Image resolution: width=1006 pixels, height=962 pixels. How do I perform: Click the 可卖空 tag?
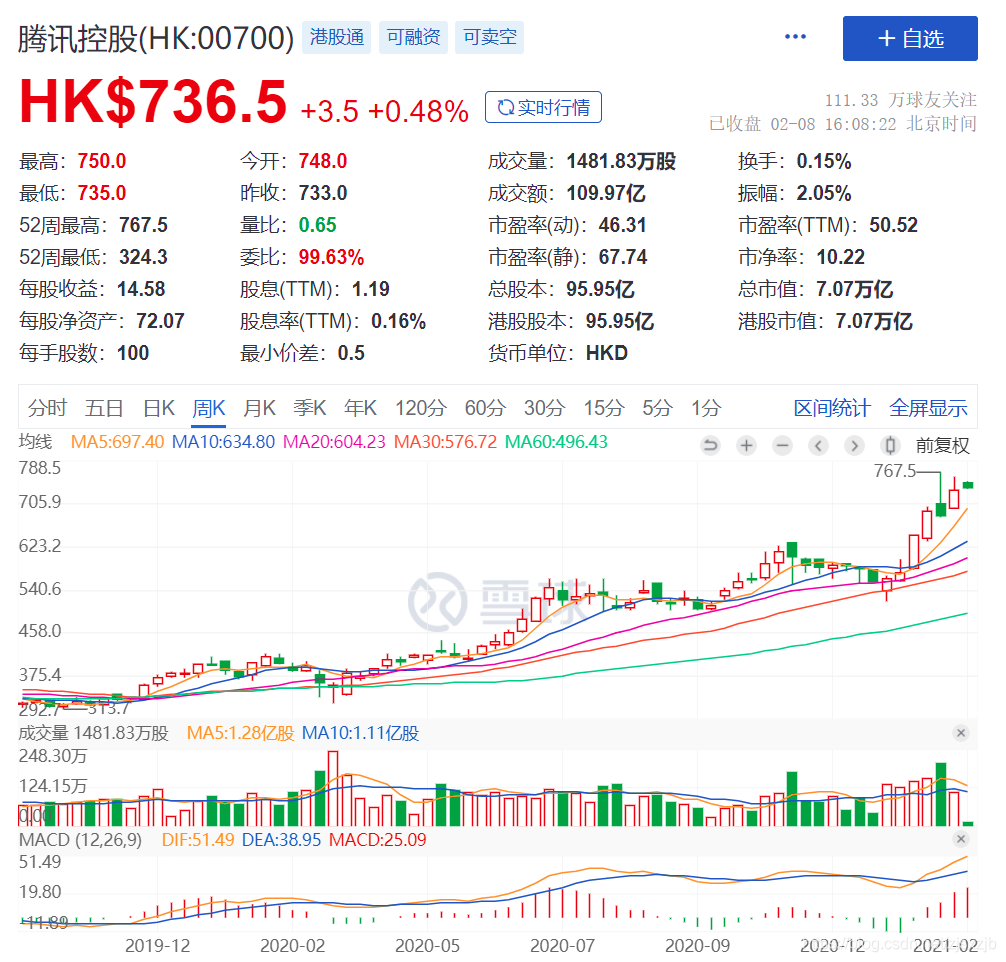point(490,37)
